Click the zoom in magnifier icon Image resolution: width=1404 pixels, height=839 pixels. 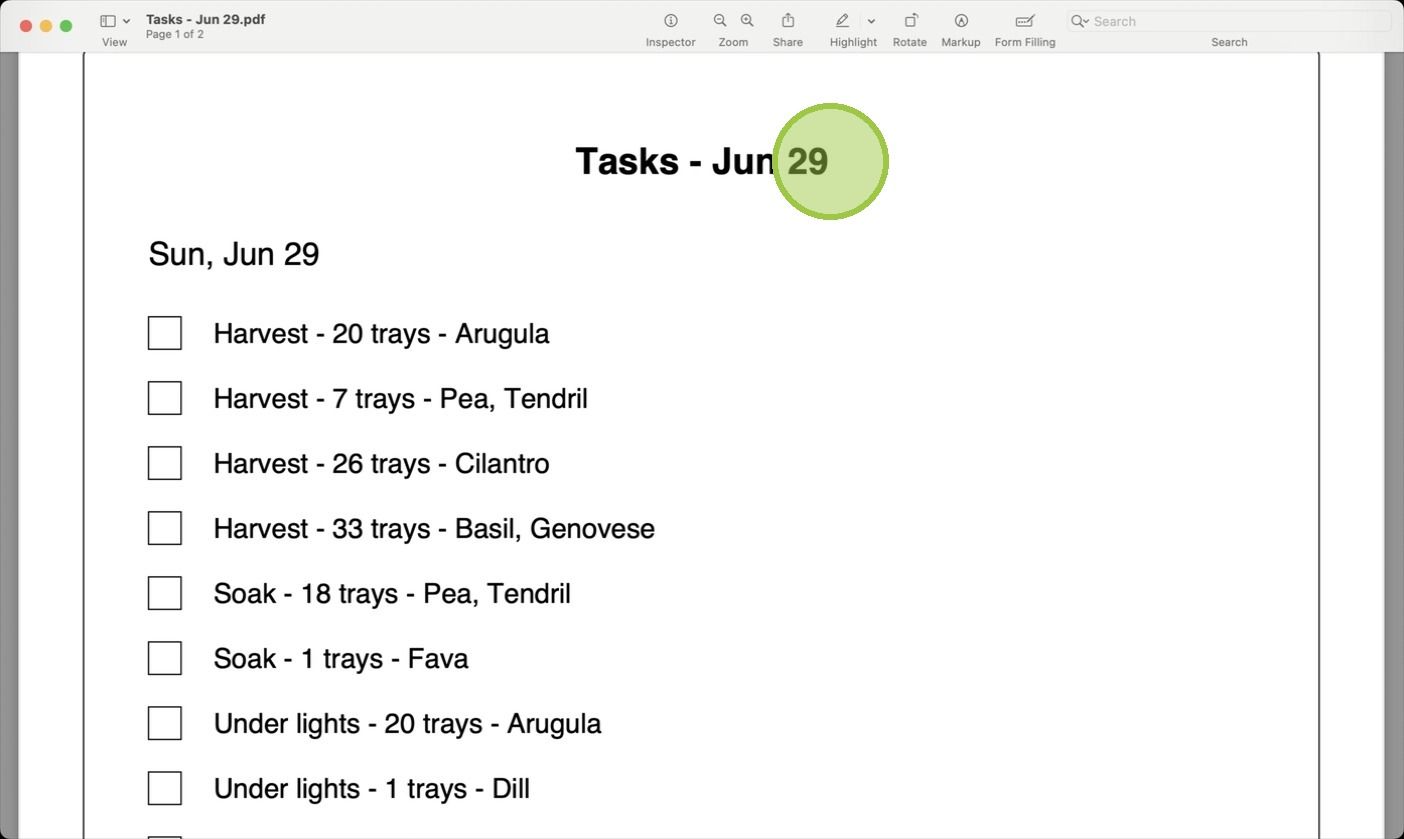[x=747, y=21]
